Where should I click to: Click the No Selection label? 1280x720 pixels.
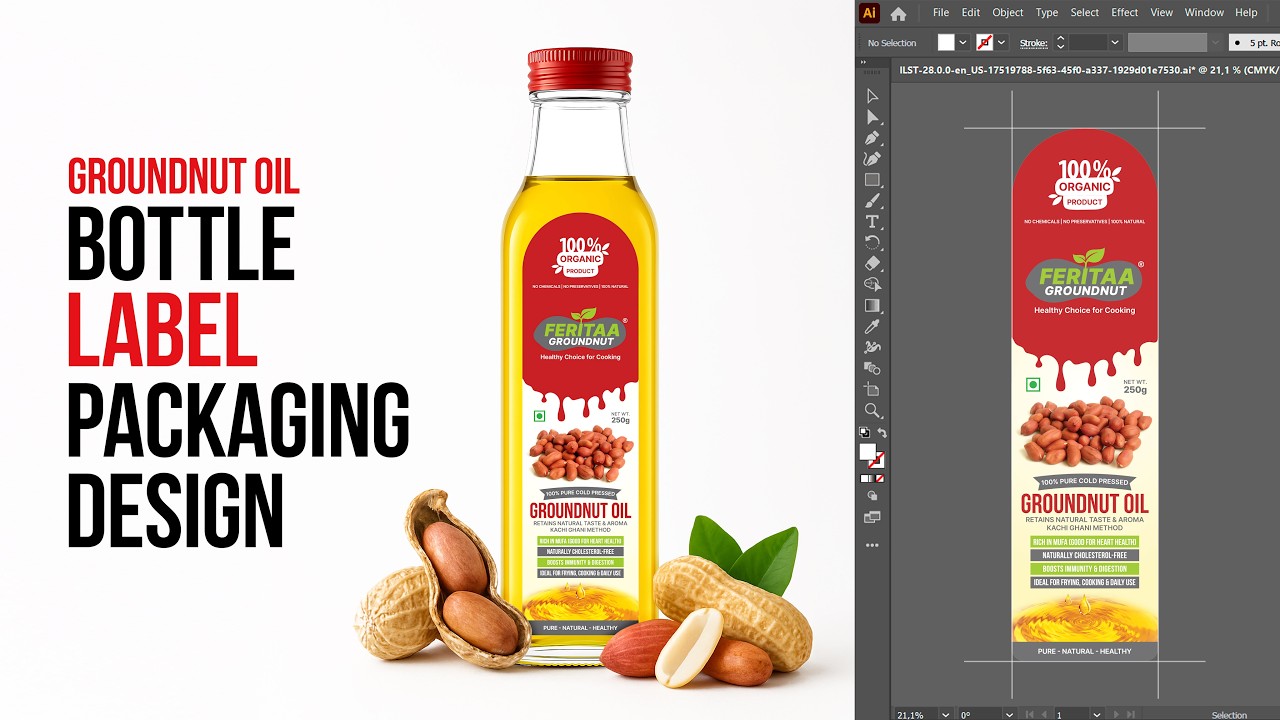tap(892, 43)
